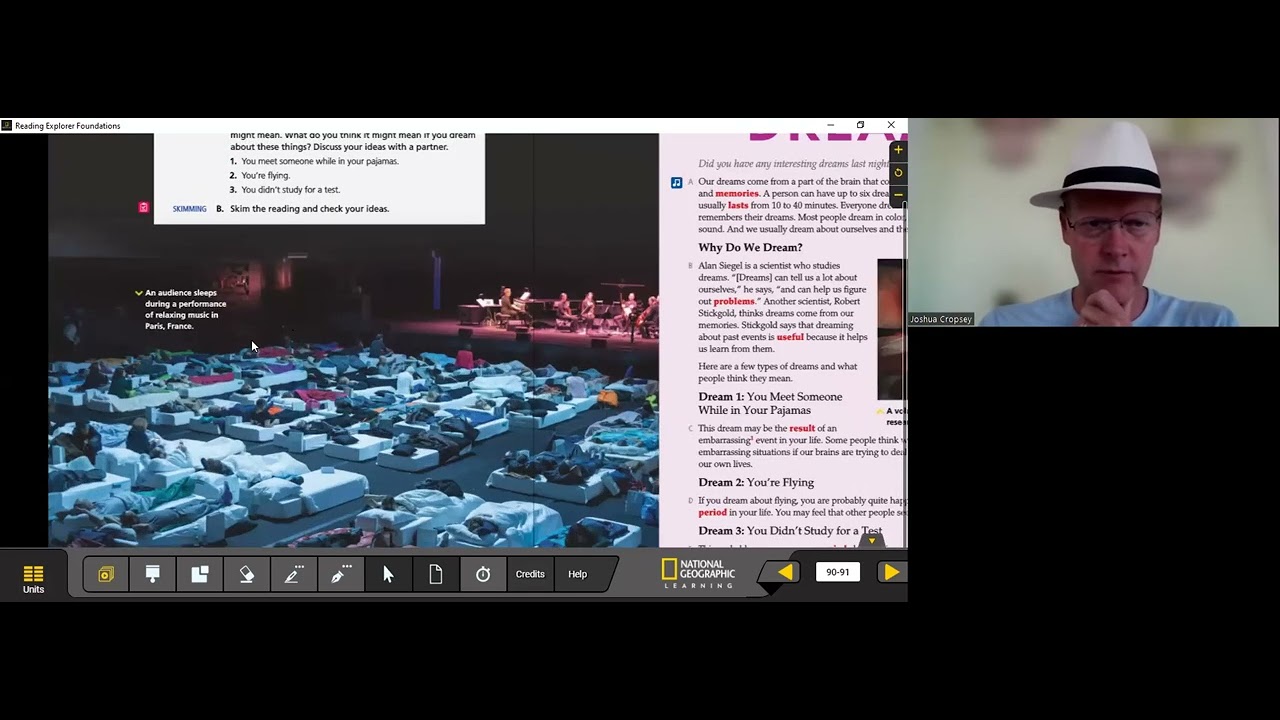Click heading "Dream 2: You're Flying"

tap(756, 482)
